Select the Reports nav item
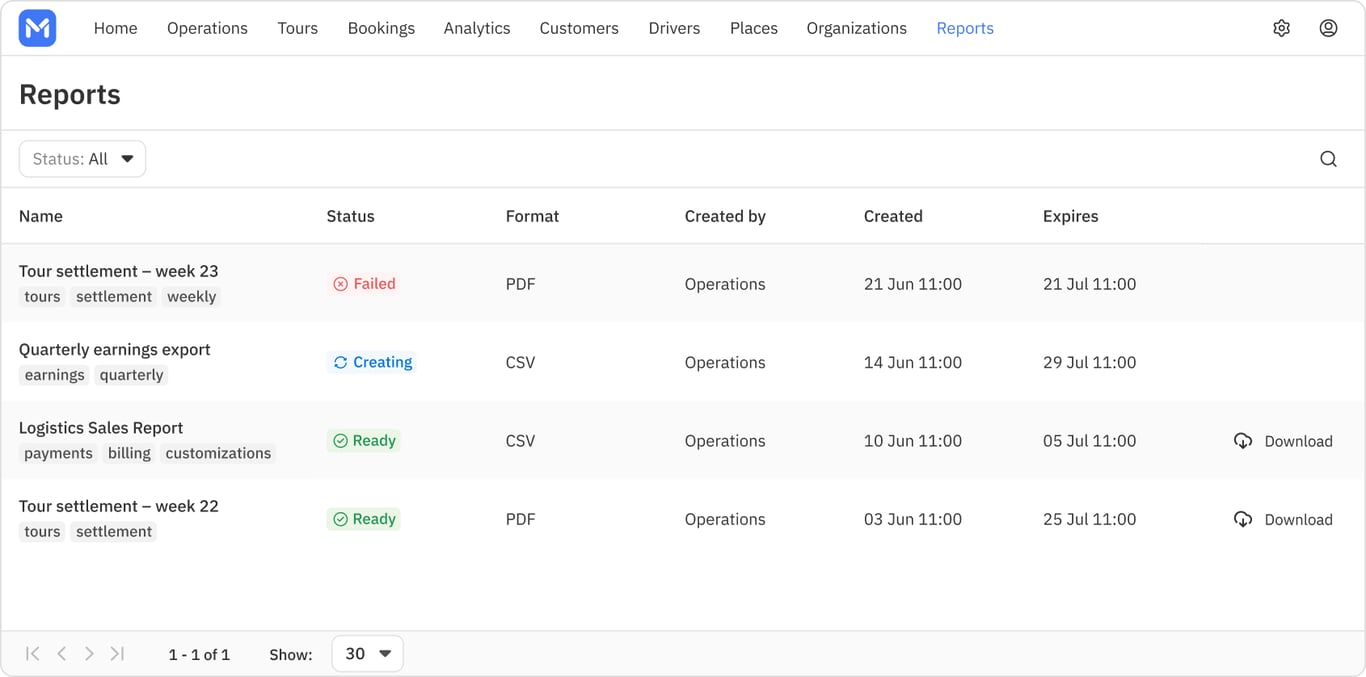The height and width of the screenshot is (677, 1366). click(x=965, y=28)
